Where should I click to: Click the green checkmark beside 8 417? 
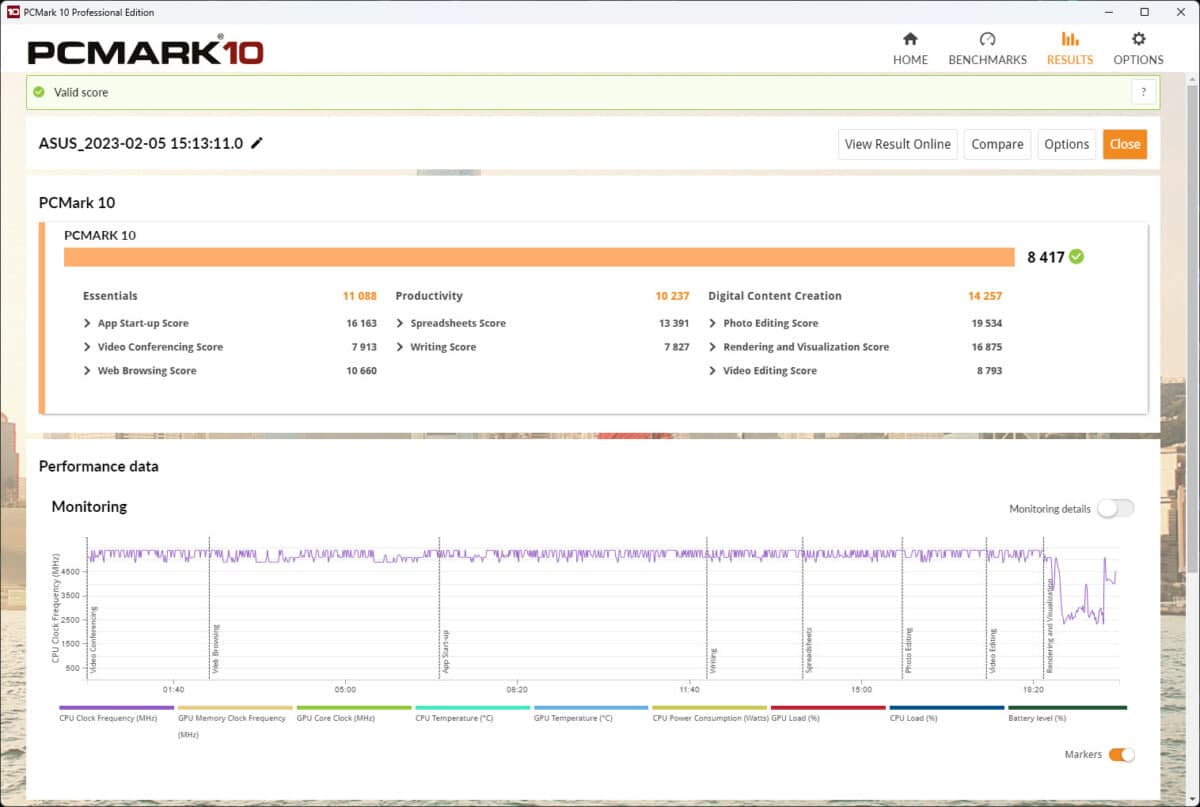[x=1076, y=257]
